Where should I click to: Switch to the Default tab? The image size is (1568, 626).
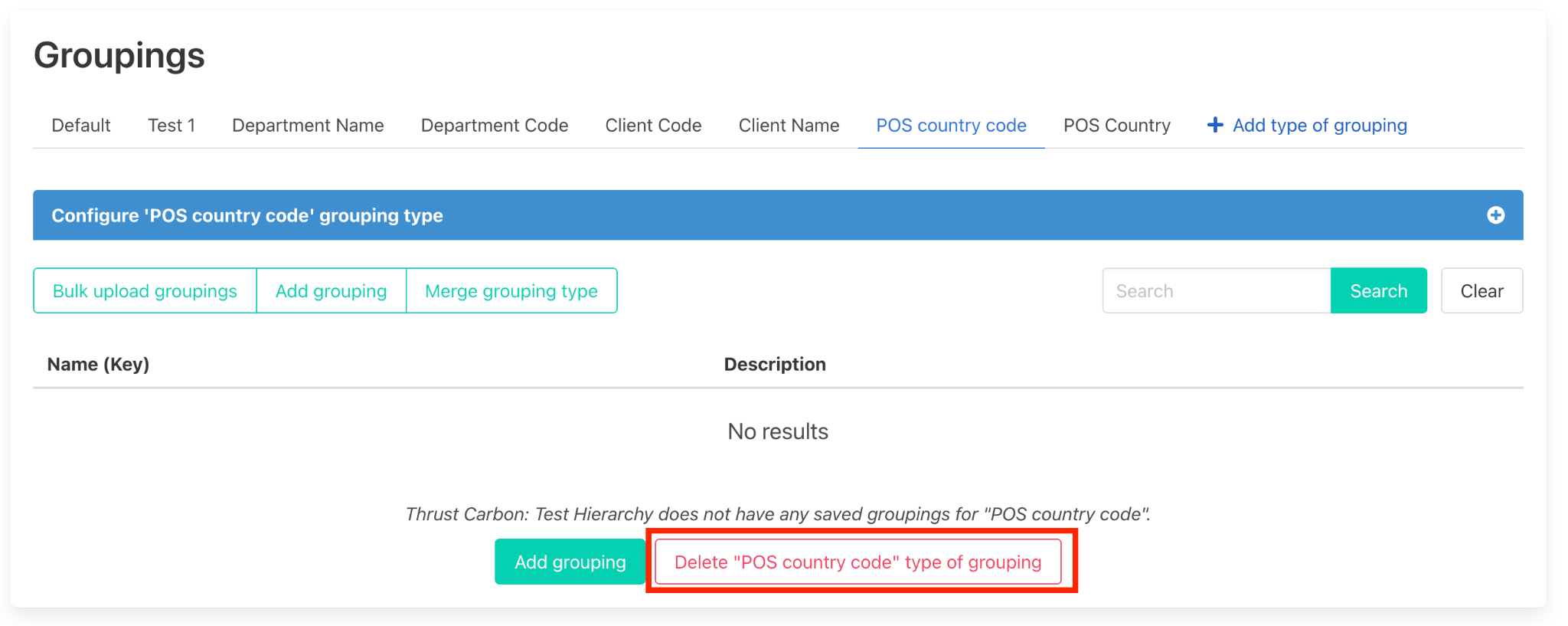(81, 125)
